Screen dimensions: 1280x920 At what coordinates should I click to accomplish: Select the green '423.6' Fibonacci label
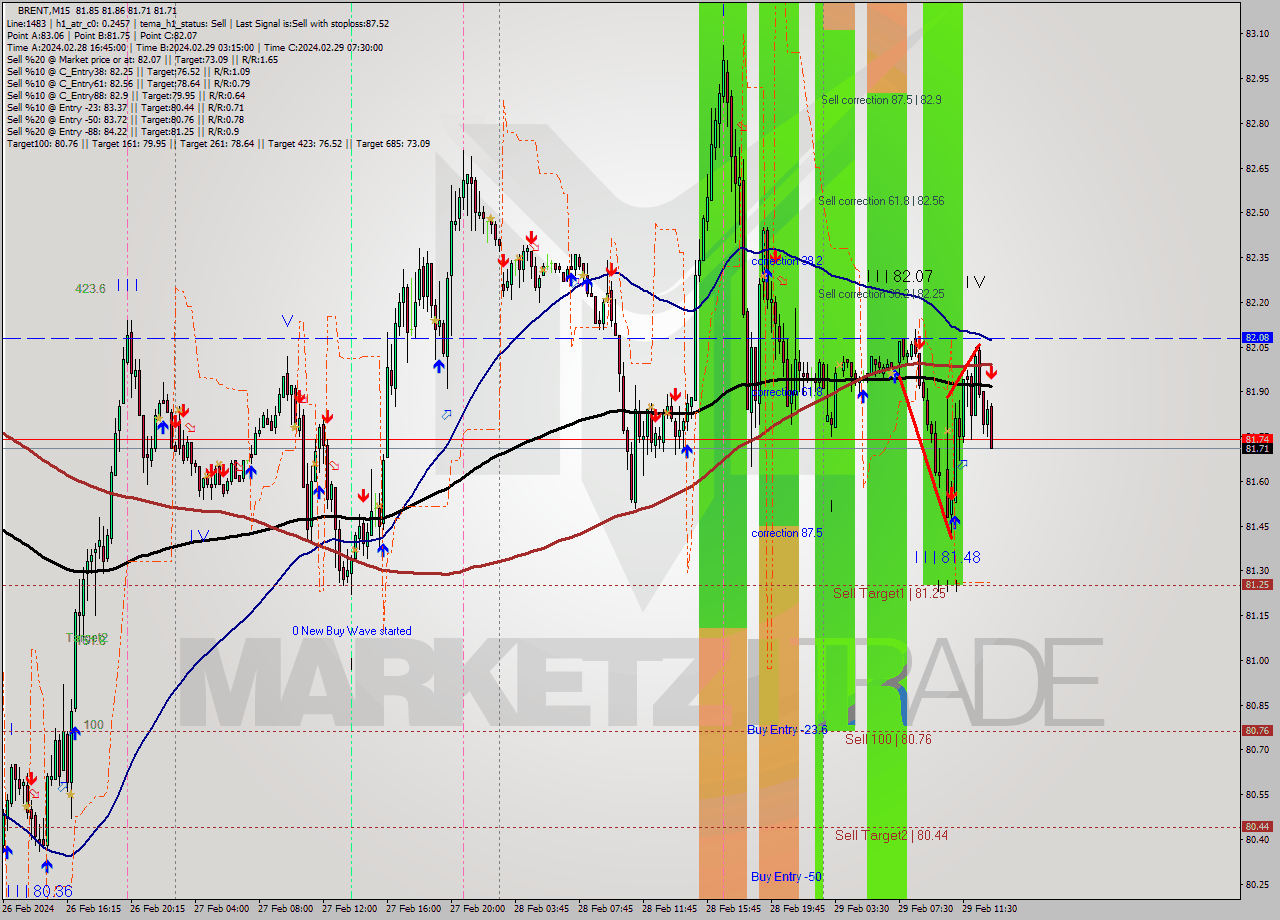point(90,288)
